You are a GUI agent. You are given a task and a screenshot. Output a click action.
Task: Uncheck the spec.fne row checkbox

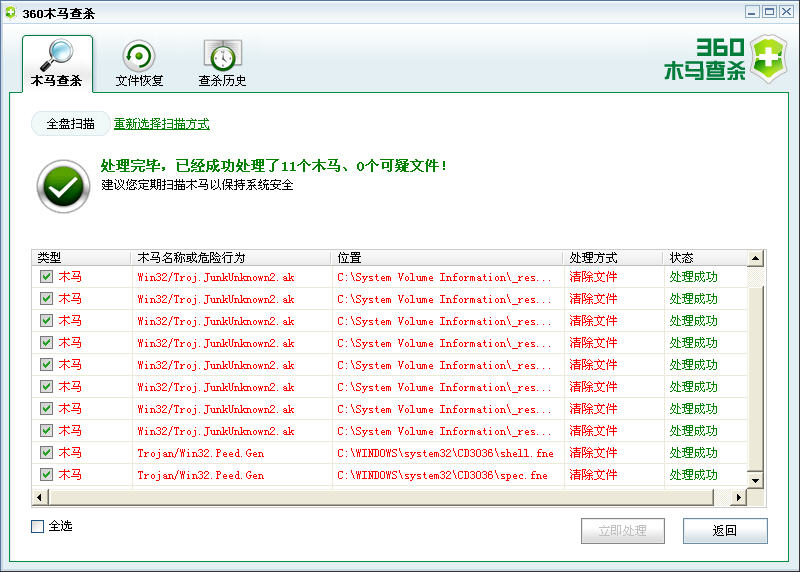(x=46, y=475)
